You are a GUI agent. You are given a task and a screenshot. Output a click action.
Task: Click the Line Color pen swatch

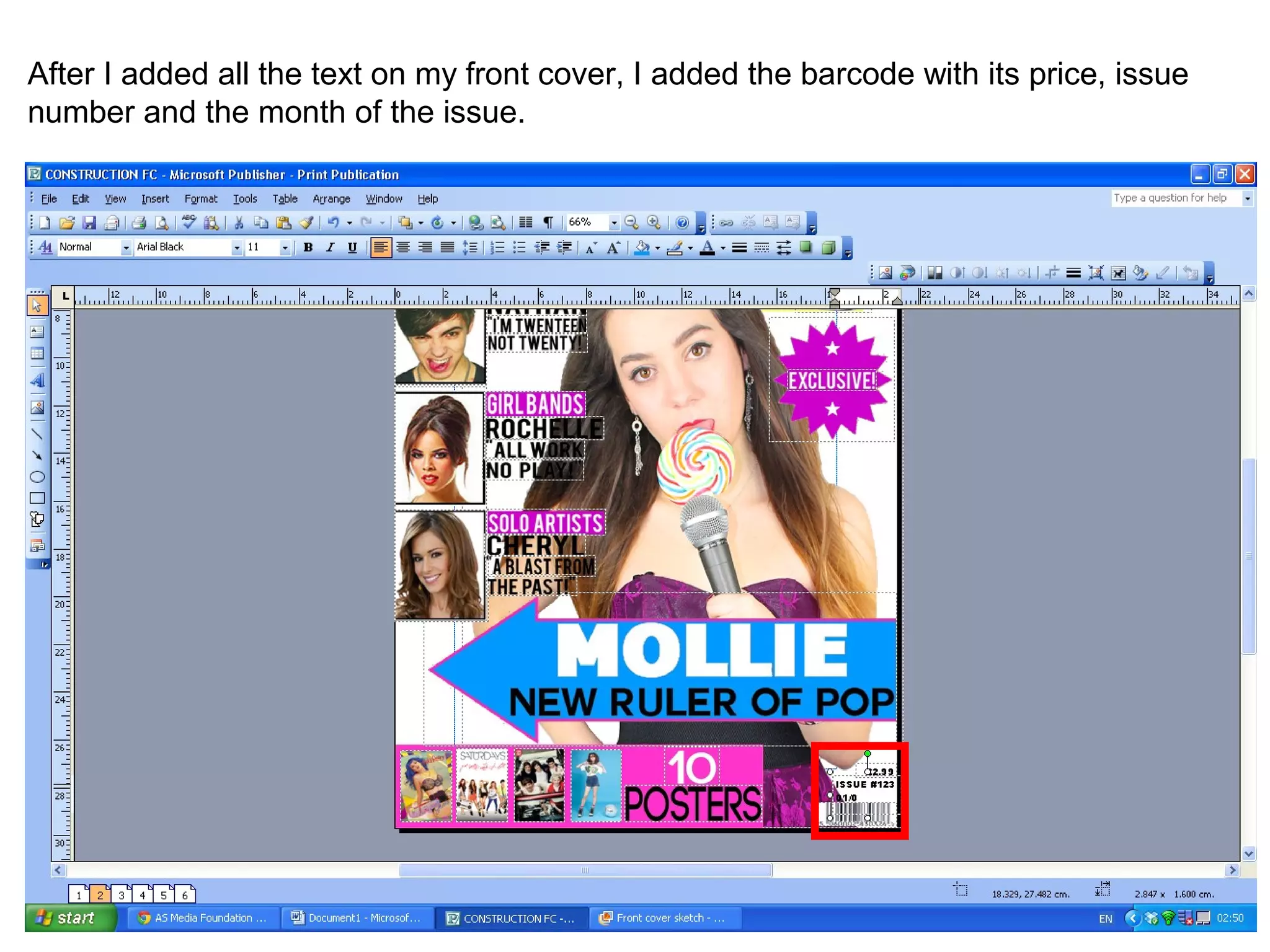tap(675, 248)
